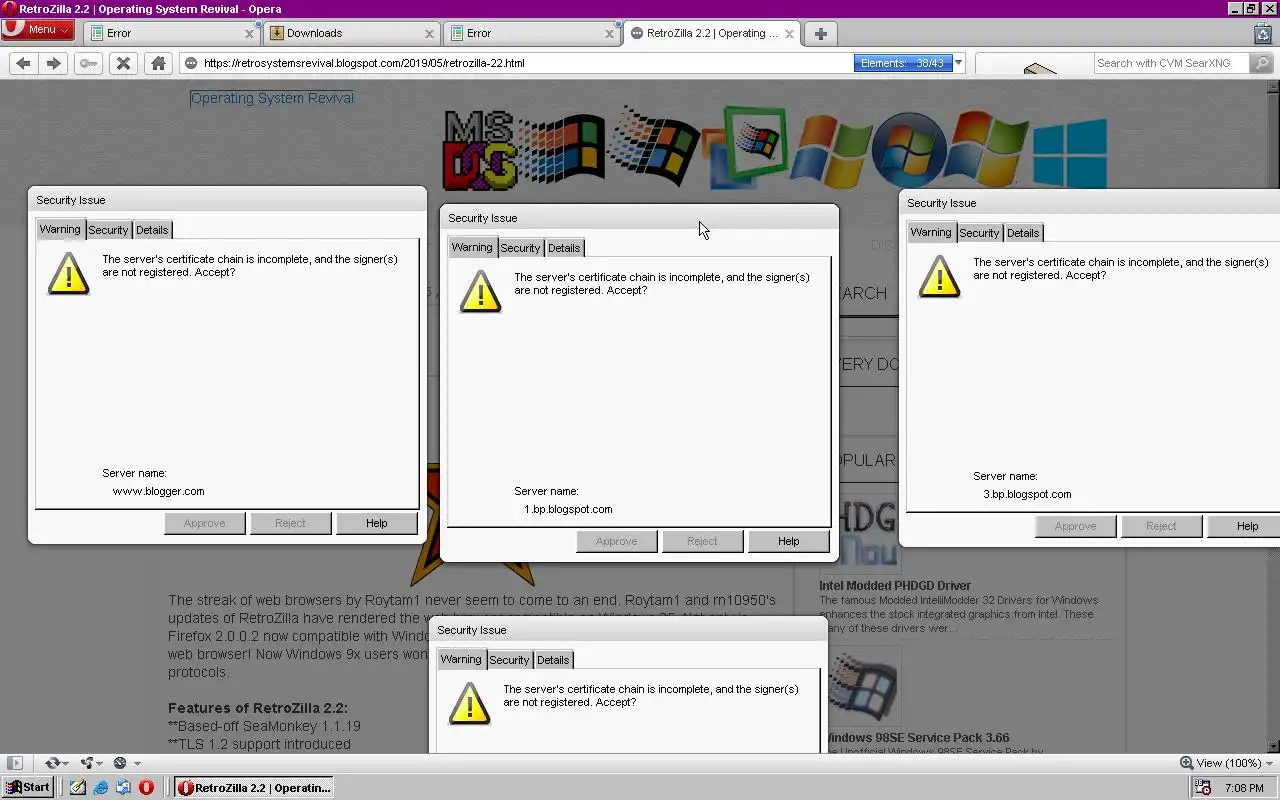Click Help in 1.bp.blogspot.com dialog
1280x800 pixels.
pyautogui.click(x=788, y=541)
